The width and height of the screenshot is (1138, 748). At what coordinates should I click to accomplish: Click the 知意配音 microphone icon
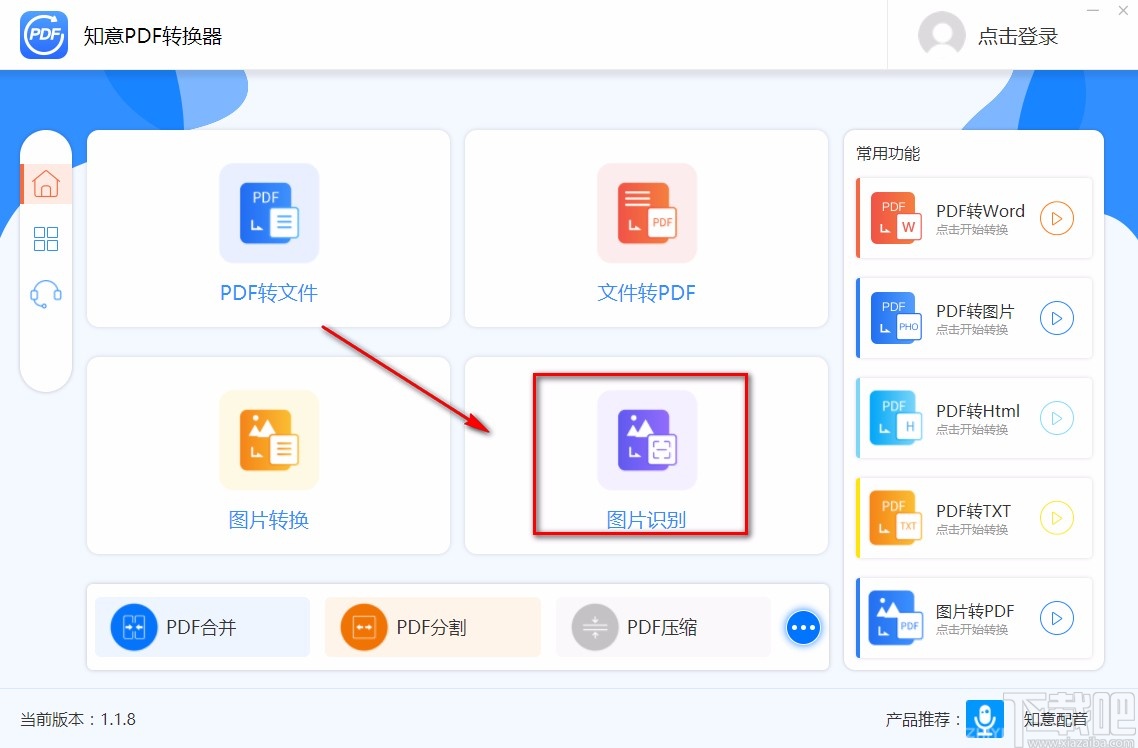(985, 719)
